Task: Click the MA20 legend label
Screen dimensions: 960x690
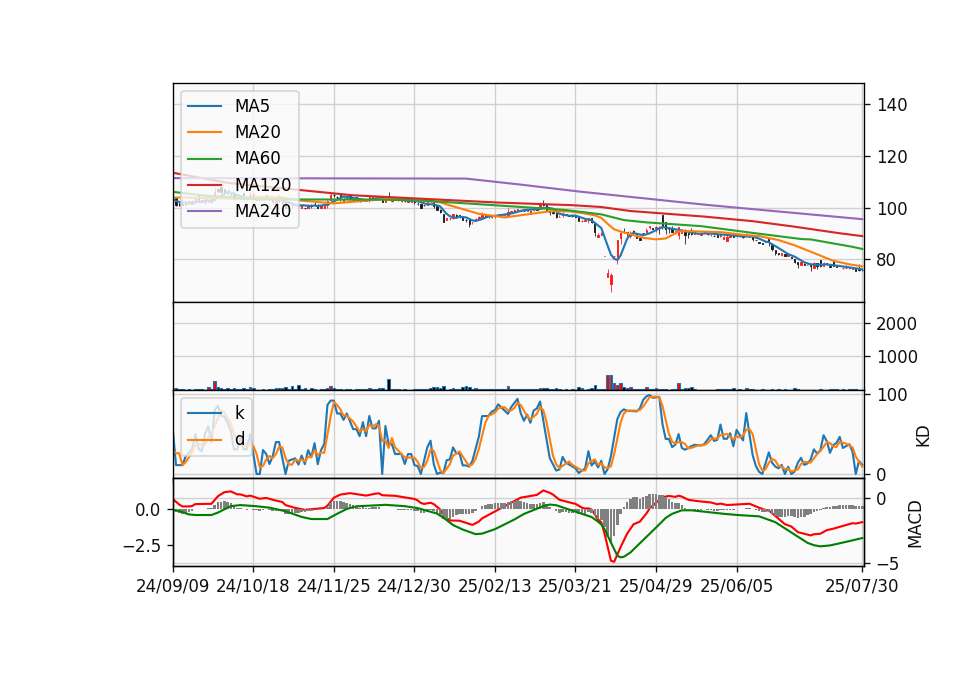Action: click(257, 132)
